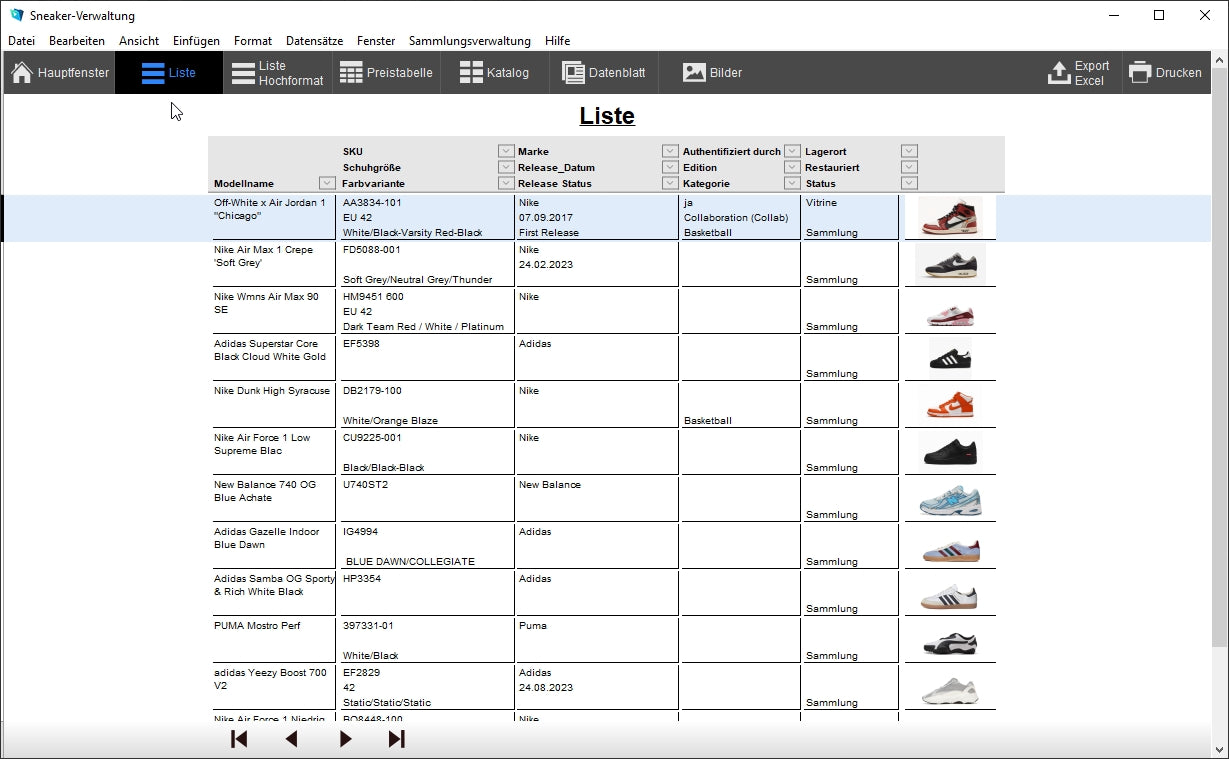Show the Datenblatt view
The image size is (1229, 759).
point(603,73)
